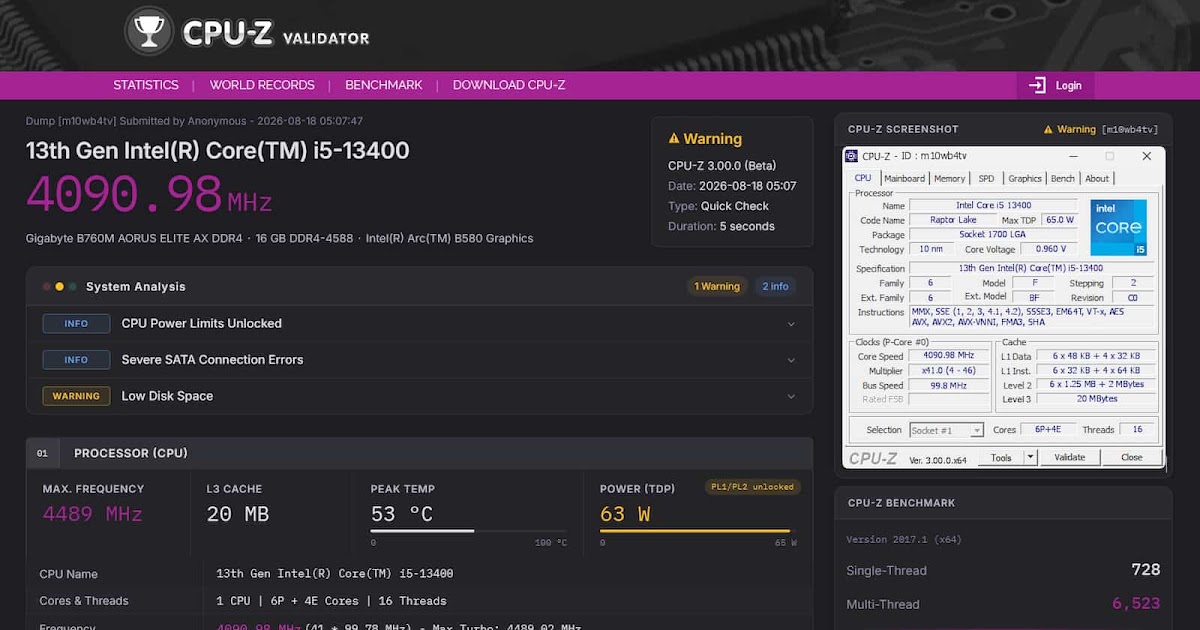This screenshot has height=630, width=1200.
Task: Expand the Severe SATA Connection Errors row
Action: (419, 360)
